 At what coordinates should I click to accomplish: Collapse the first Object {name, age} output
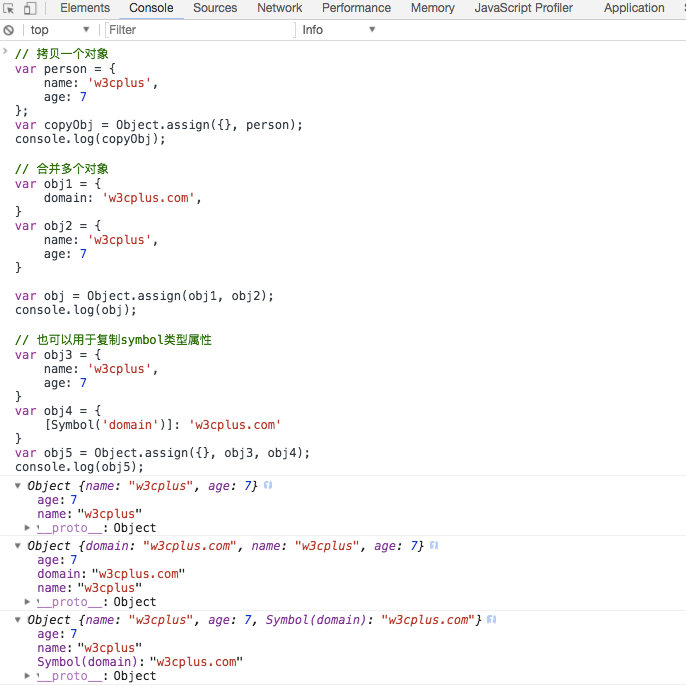click(x=18, y=485)
